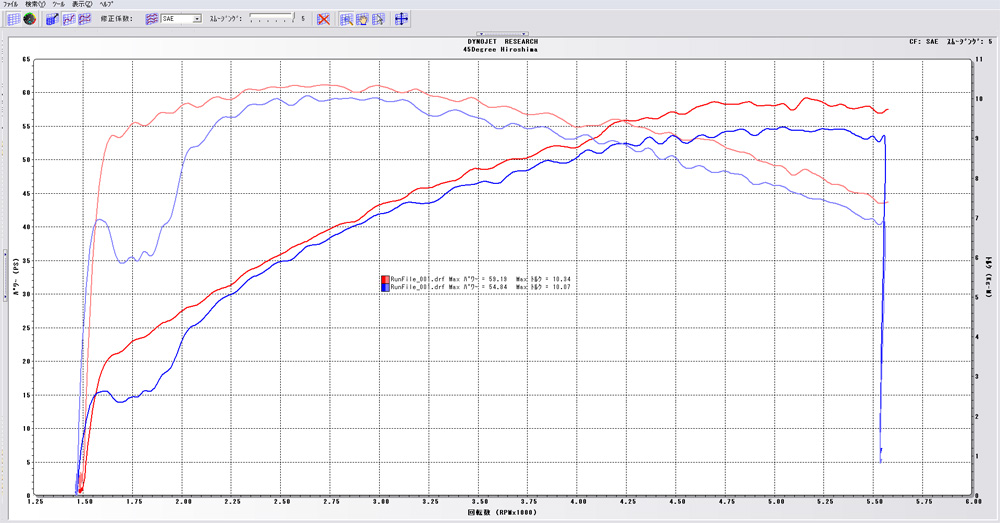The image size is (1000, 523).
Task: Select the arrow pointer graph tool
Action: click(379, 18)
